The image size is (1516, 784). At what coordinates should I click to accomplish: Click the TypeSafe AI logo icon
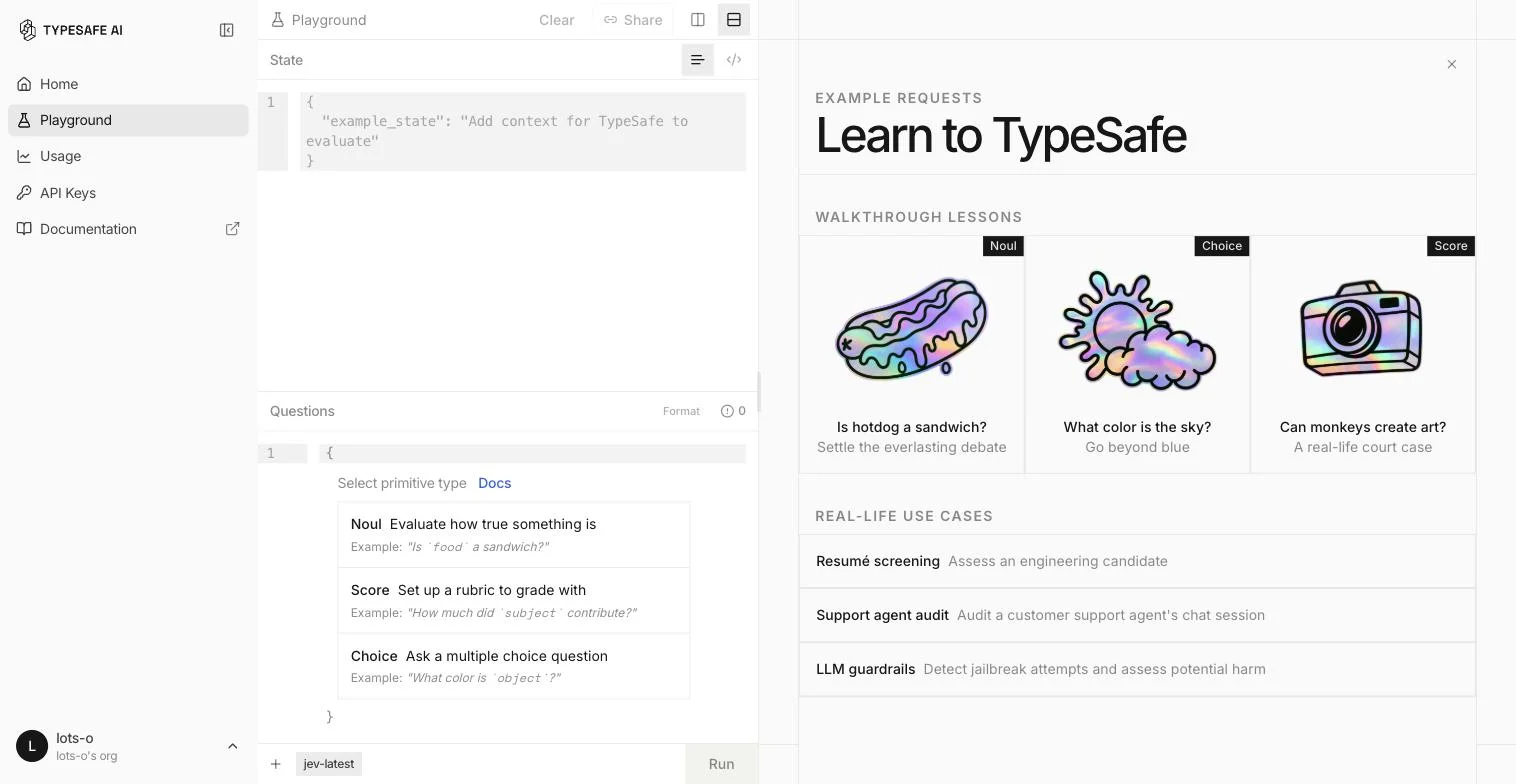[x=27, y=30]
